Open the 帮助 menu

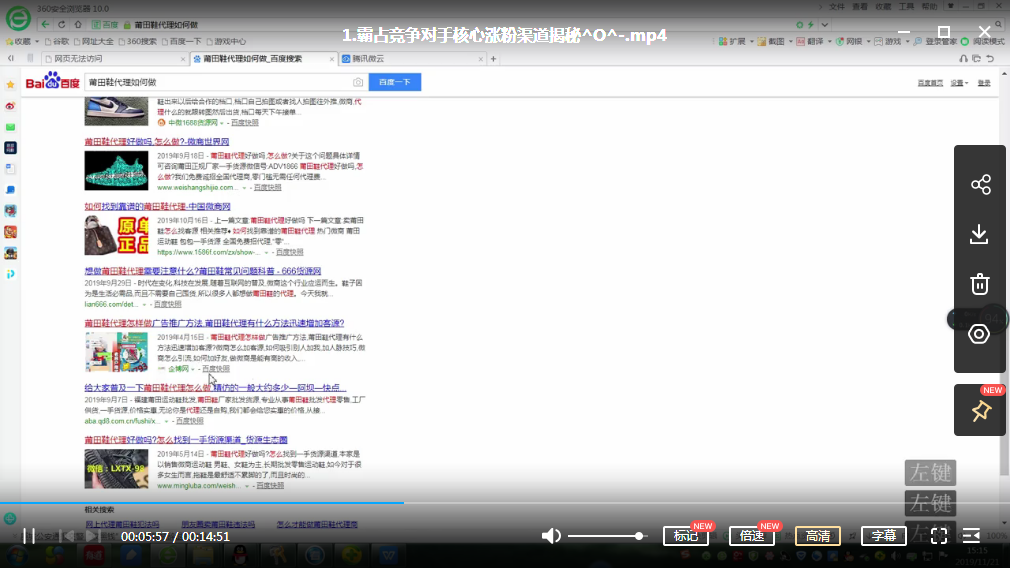click(x=929, y=6)
